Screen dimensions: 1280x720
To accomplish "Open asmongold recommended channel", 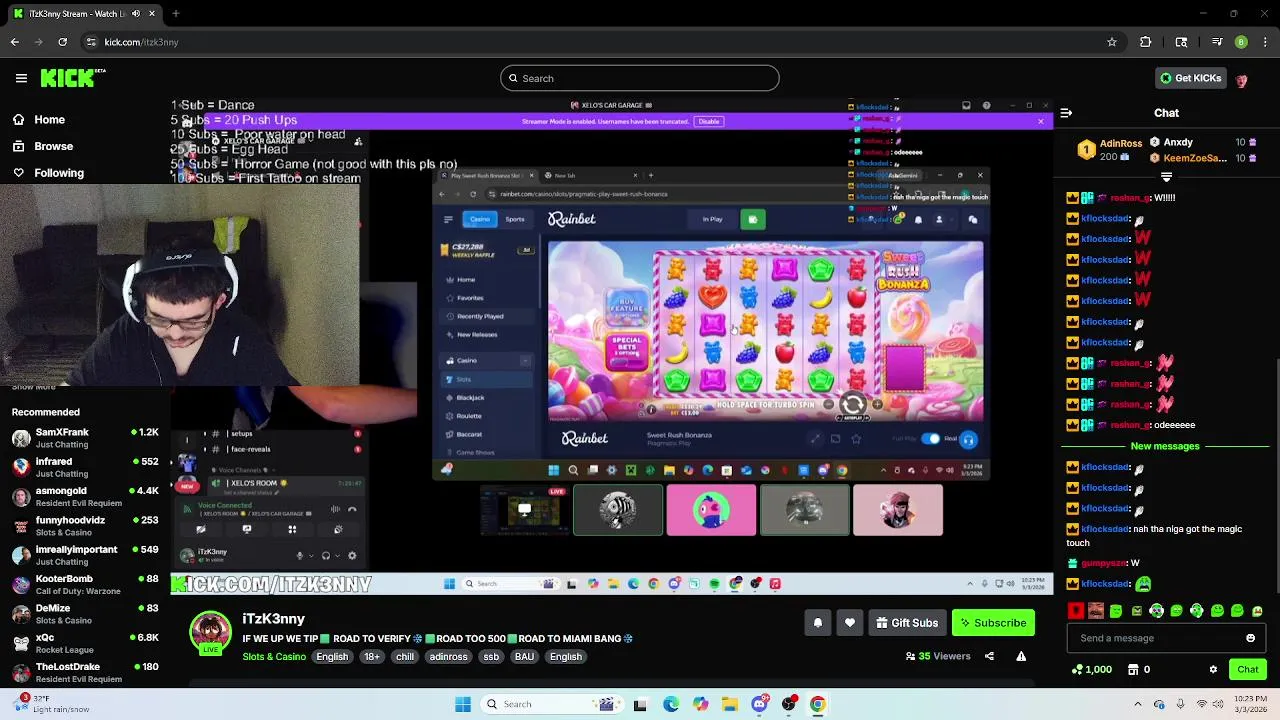I will coord(85,497).
